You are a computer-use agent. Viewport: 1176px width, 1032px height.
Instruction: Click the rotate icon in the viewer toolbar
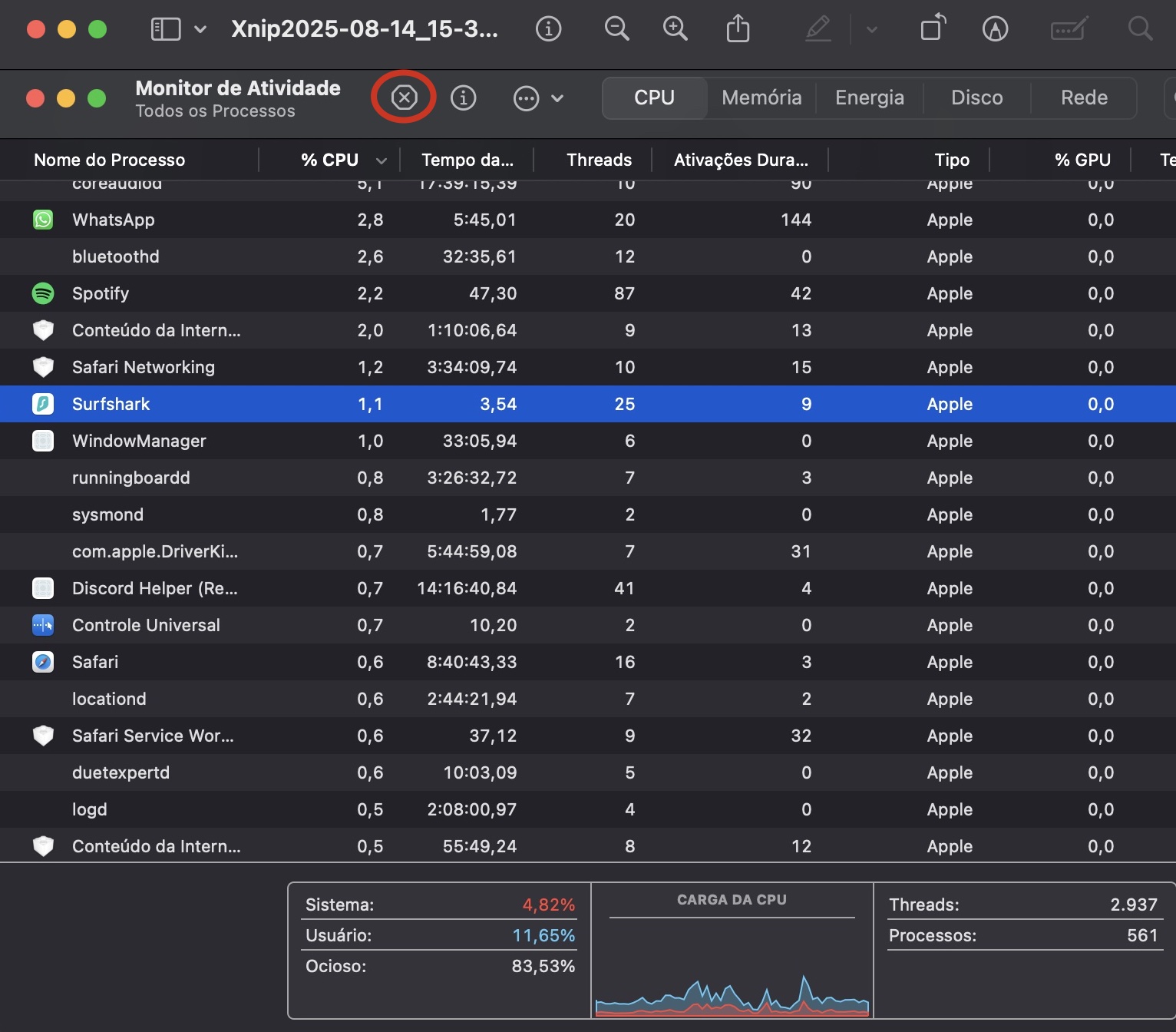(932, 28)
